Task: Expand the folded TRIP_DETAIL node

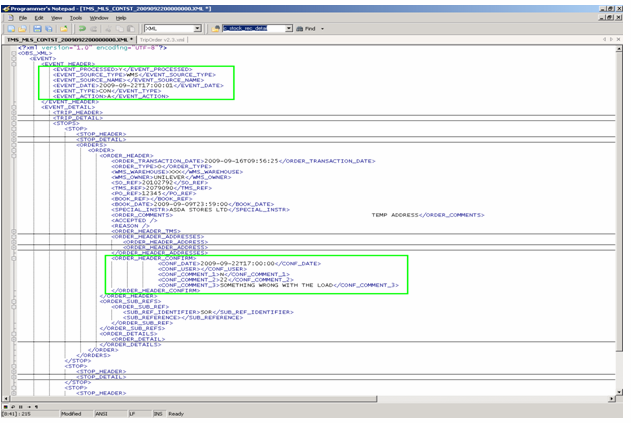Action: point(14,118)
